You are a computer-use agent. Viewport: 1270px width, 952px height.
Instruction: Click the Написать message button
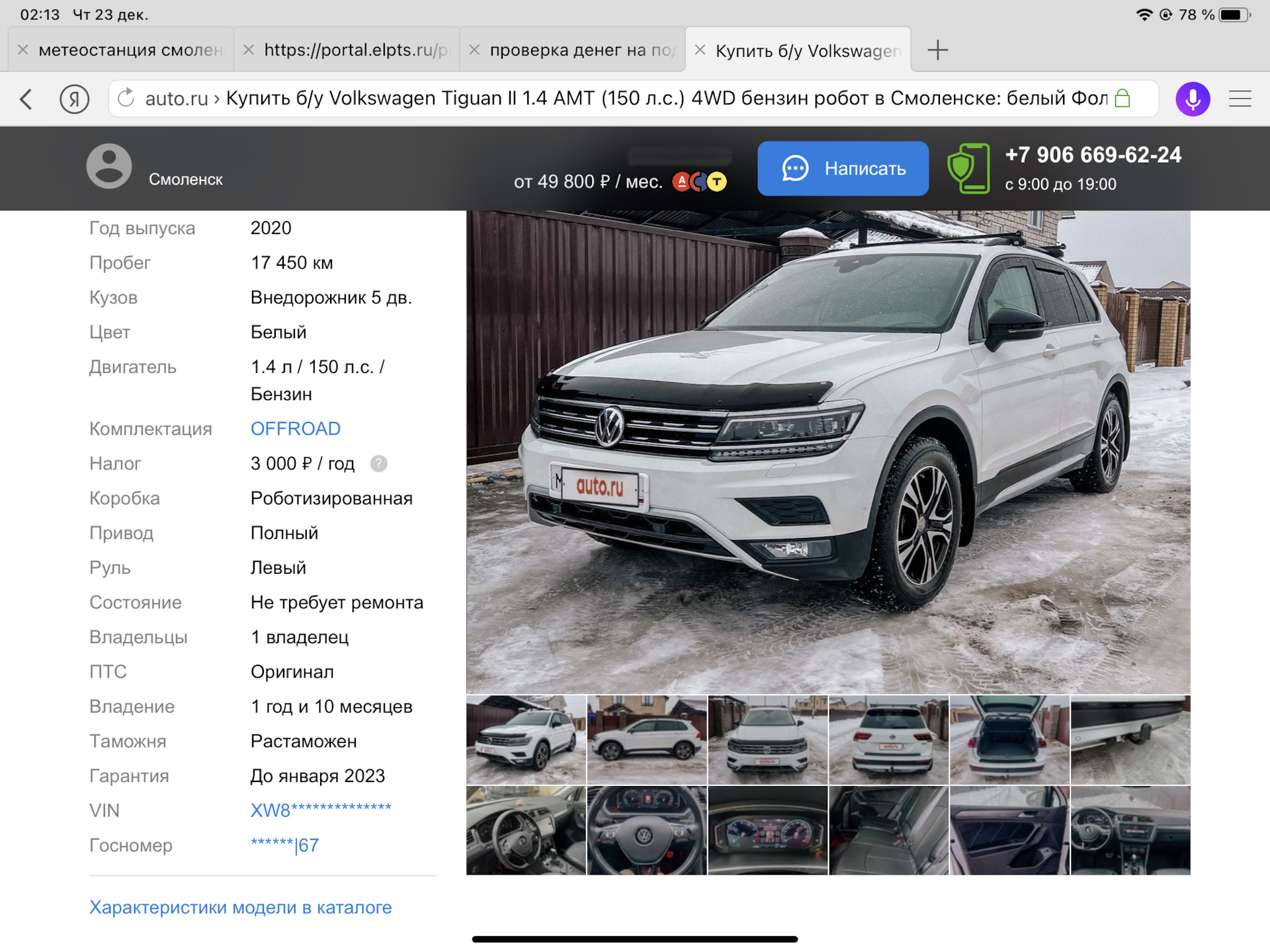pos(843,169)
